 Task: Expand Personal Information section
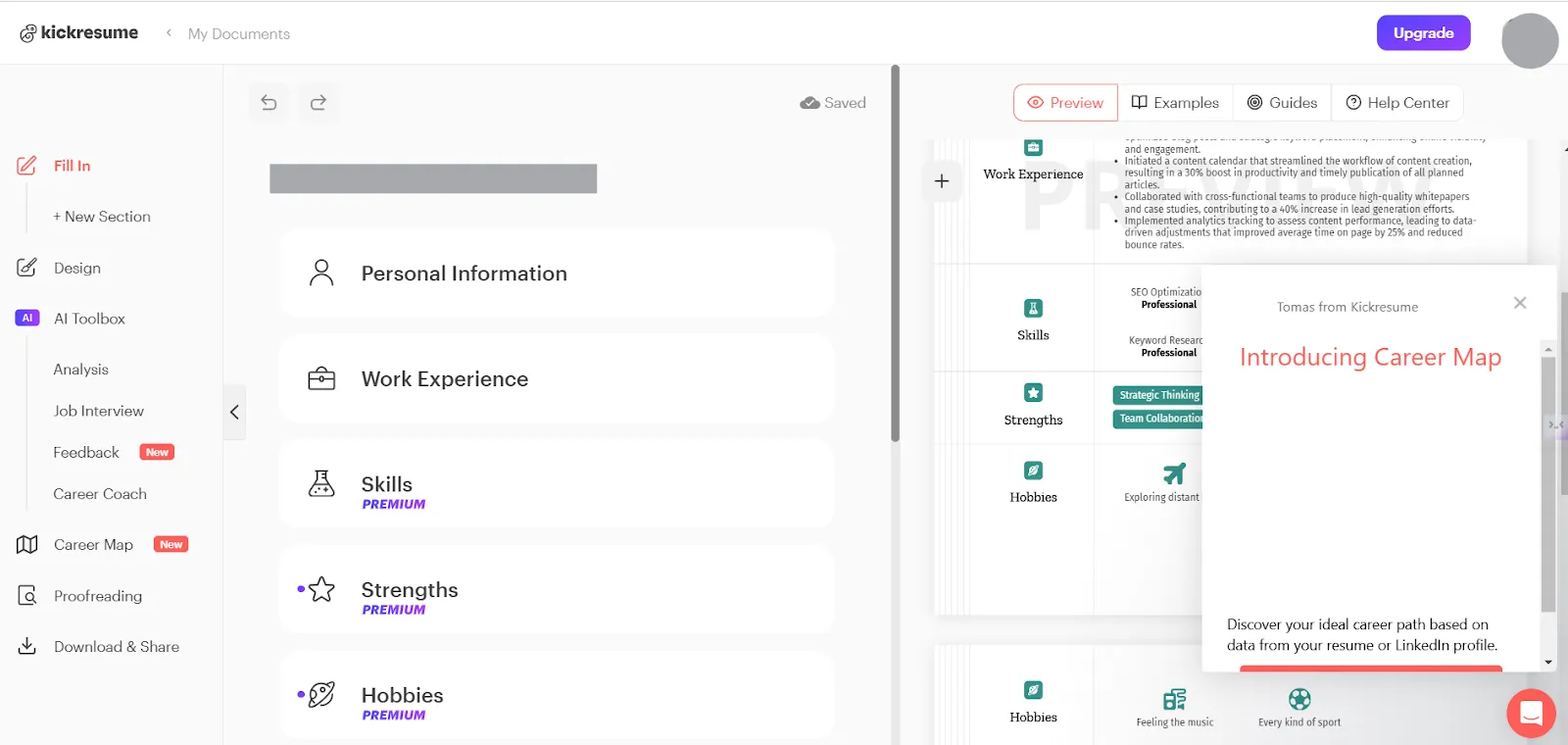tap(557, 273)
